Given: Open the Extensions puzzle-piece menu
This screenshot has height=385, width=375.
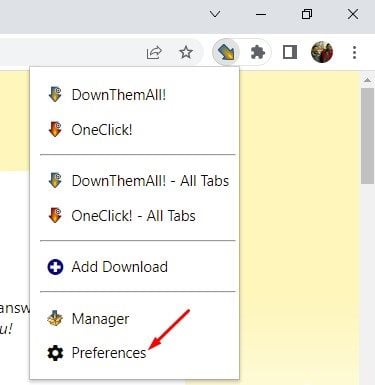Looking at the screenshot, I should coord(258,52).
